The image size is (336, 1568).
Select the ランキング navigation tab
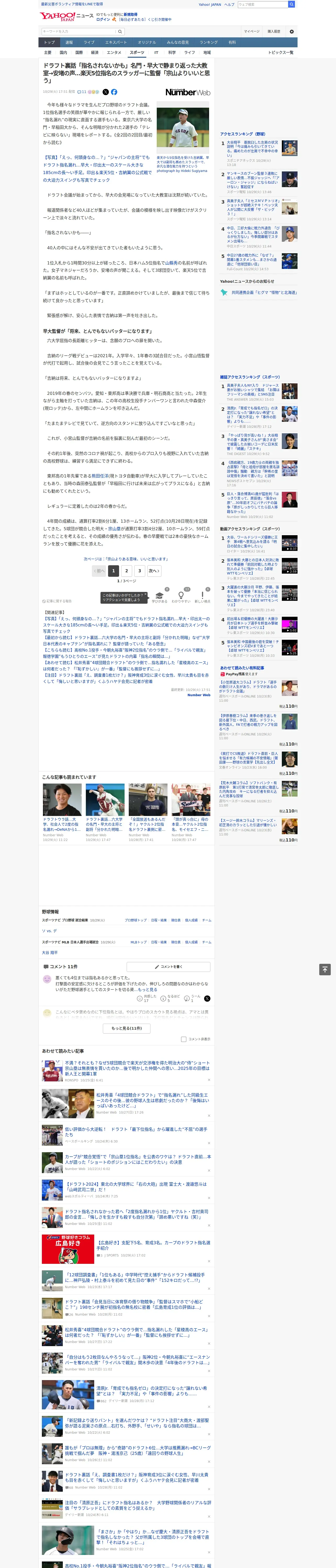click(209, 43)
